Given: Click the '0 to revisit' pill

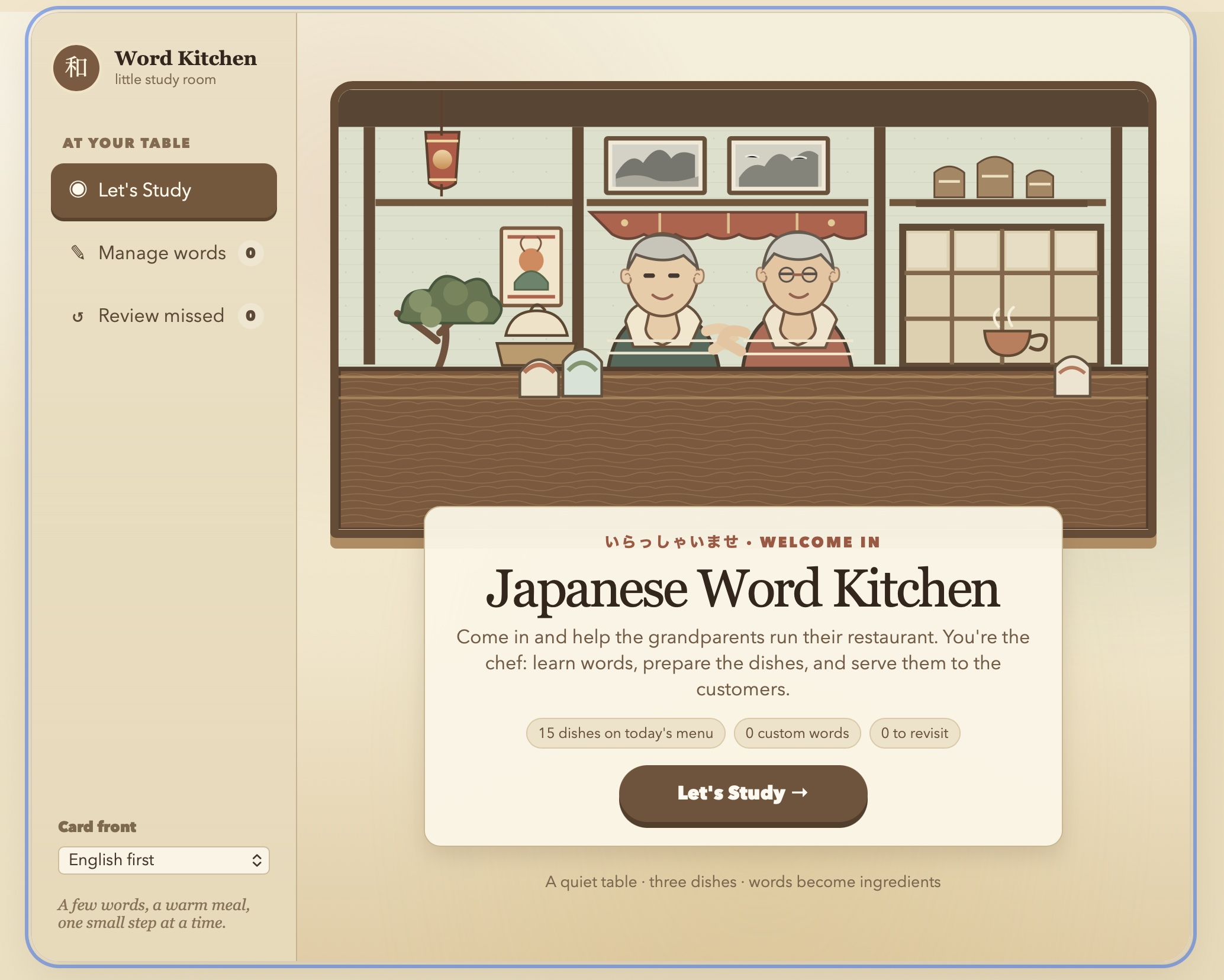Looking at the screenshot, I should pos(914,733).
